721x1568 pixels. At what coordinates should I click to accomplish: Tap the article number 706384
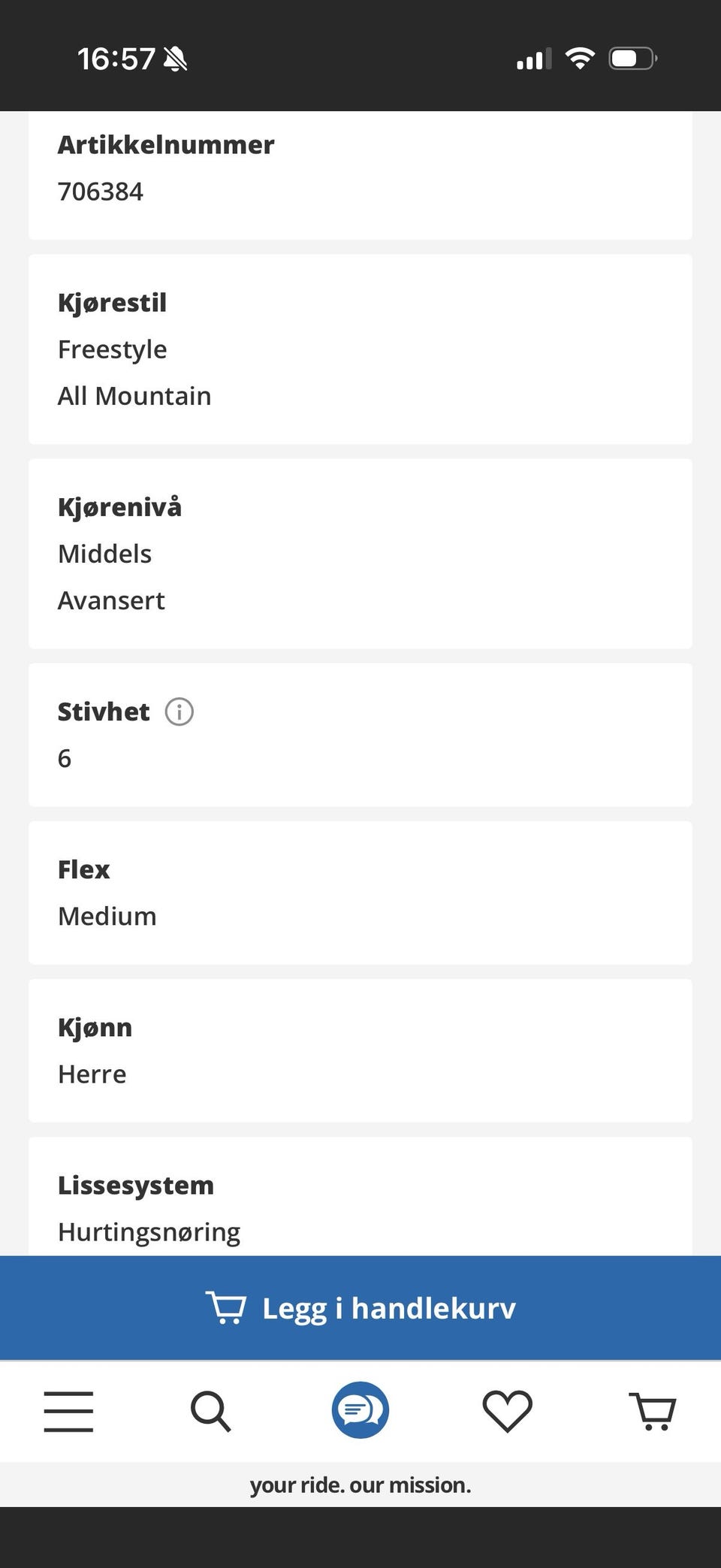click(x=101, y=192)
